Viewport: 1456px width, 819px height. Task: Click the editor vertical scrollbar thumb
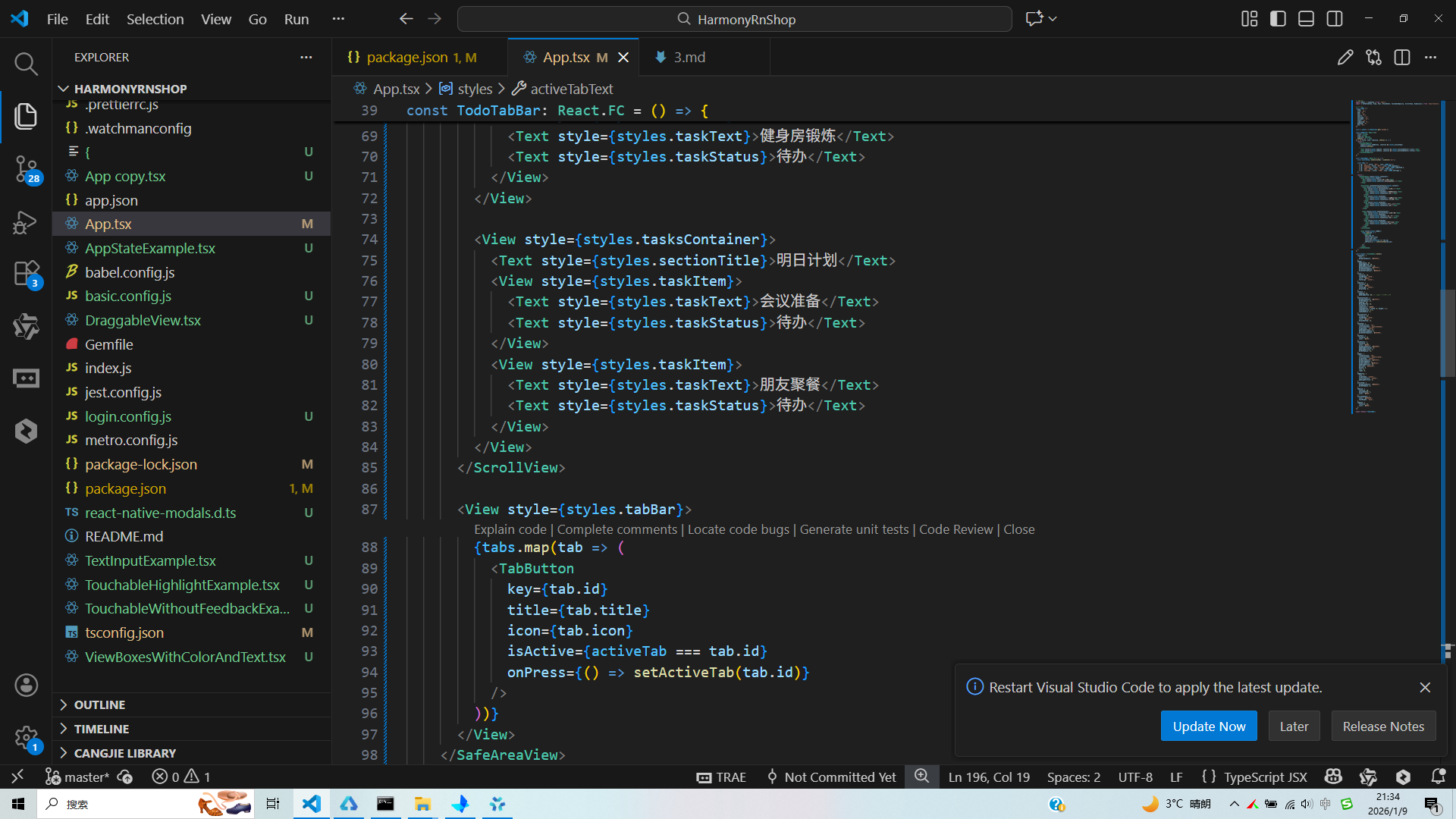coord(1447,334)
